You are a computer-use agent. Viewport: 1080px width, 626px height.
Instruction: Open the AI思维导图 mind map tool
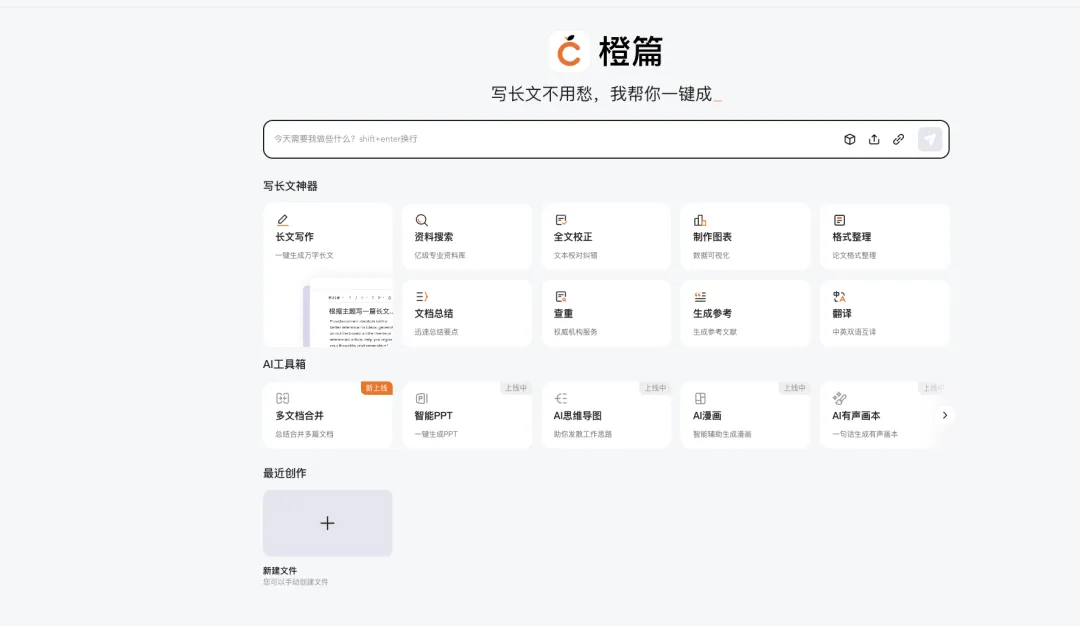606,414
